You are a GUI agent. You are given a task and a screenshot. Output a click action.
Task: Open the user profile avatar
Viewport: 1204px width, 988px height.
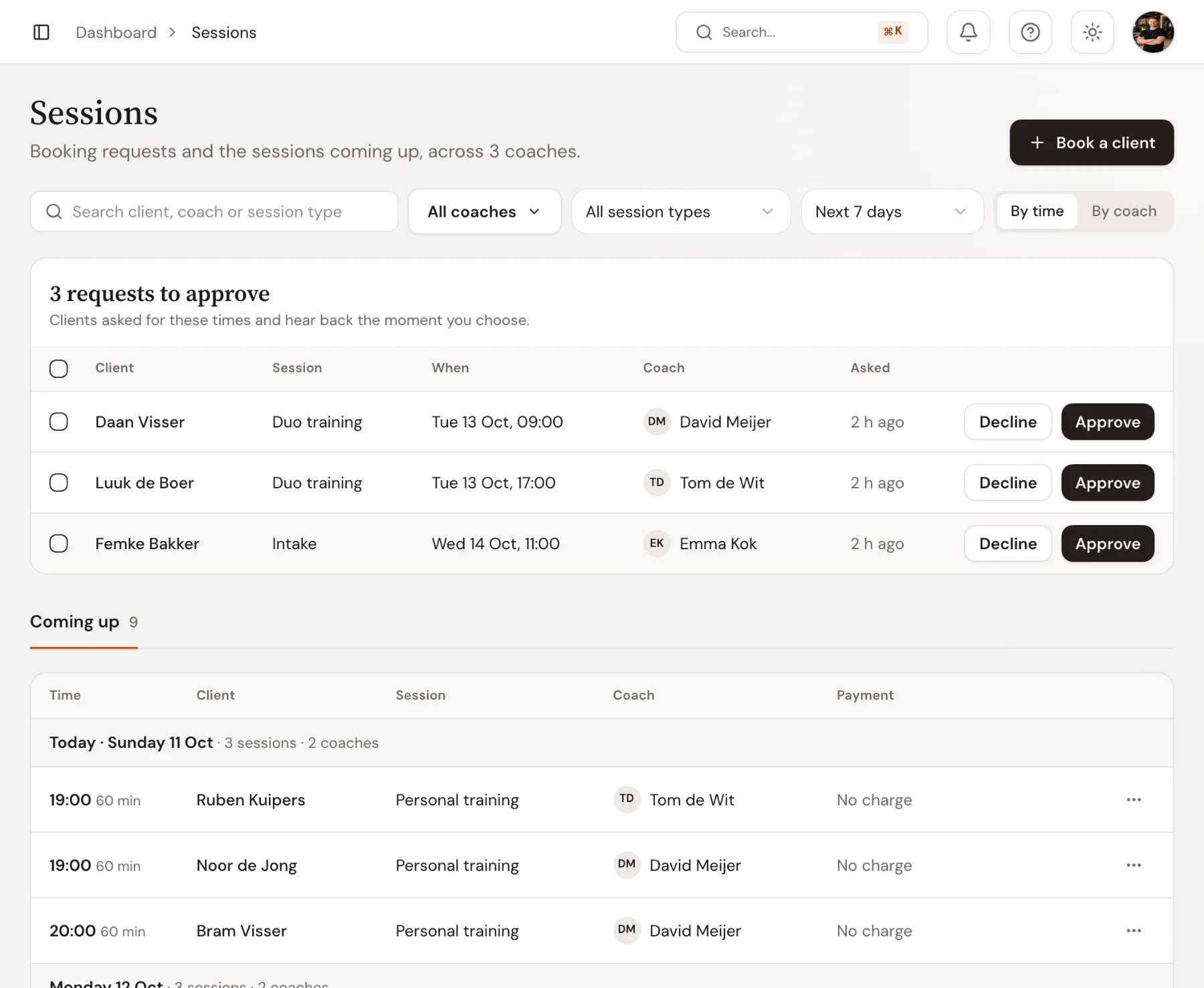coord(1153,32)
